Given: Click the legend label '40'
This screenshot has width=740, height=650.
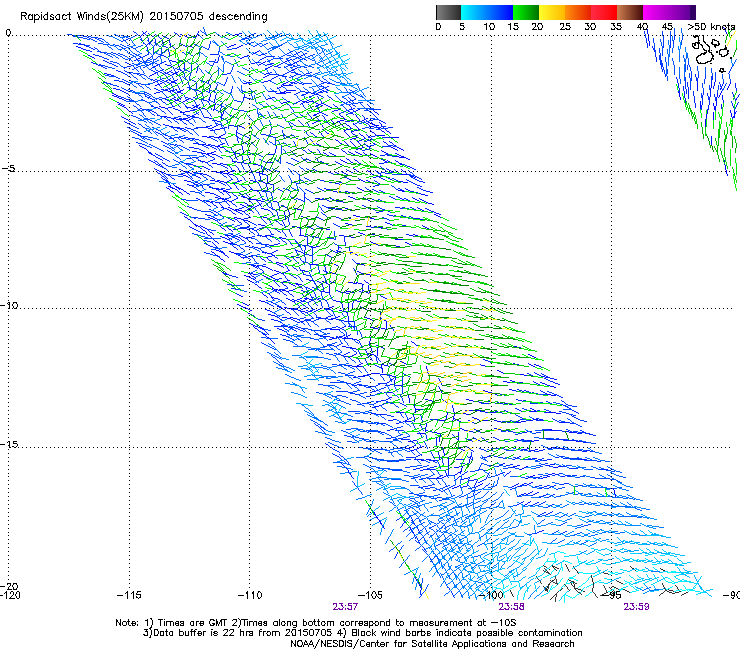Looking at the screenshot, I should [642, 27].
